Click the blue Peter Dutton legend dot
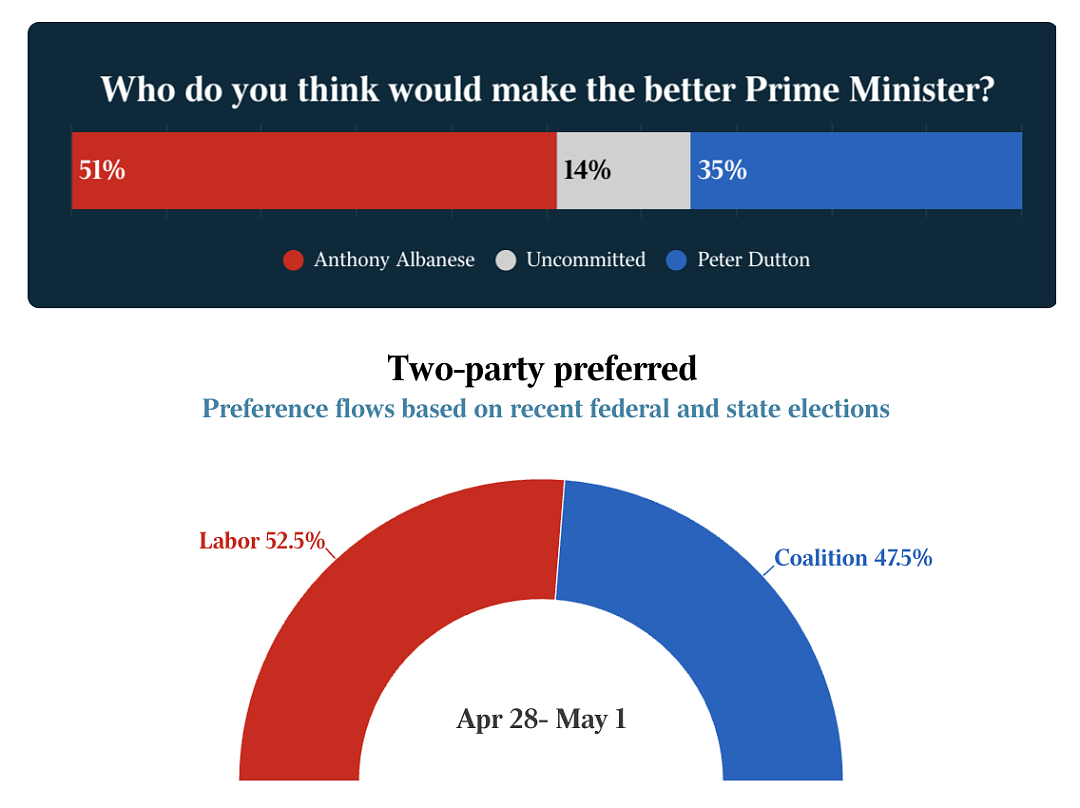 676,260
